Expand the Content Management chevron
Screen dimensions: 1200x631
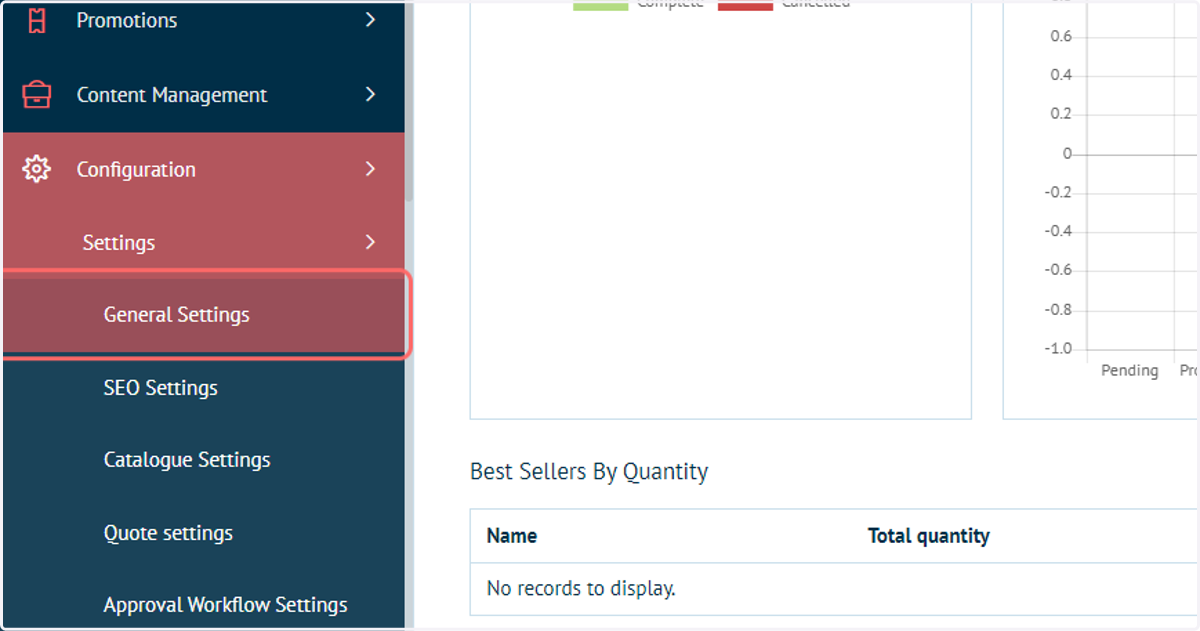point(370,94)
